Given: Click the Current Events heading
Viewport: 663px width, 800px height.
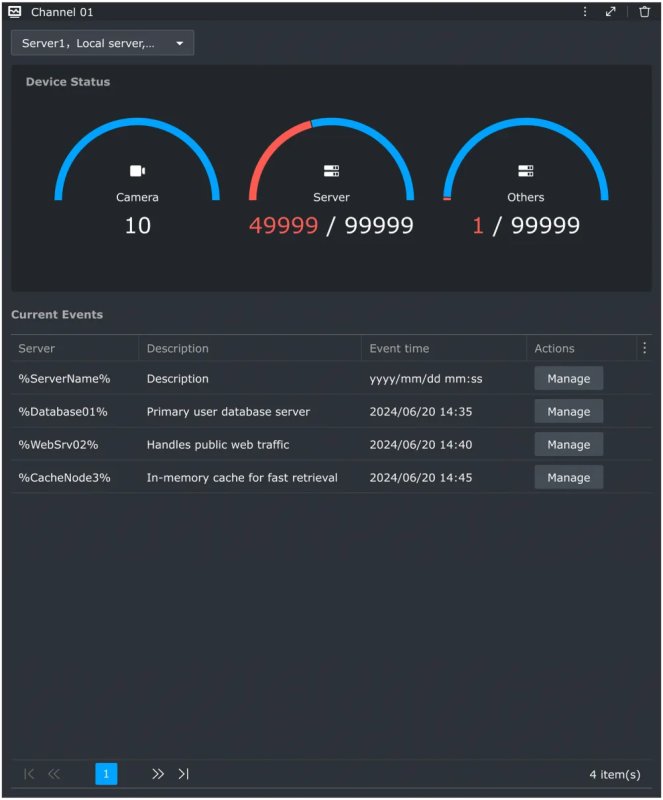Looking at the screenshot, I should coord(57,314).
